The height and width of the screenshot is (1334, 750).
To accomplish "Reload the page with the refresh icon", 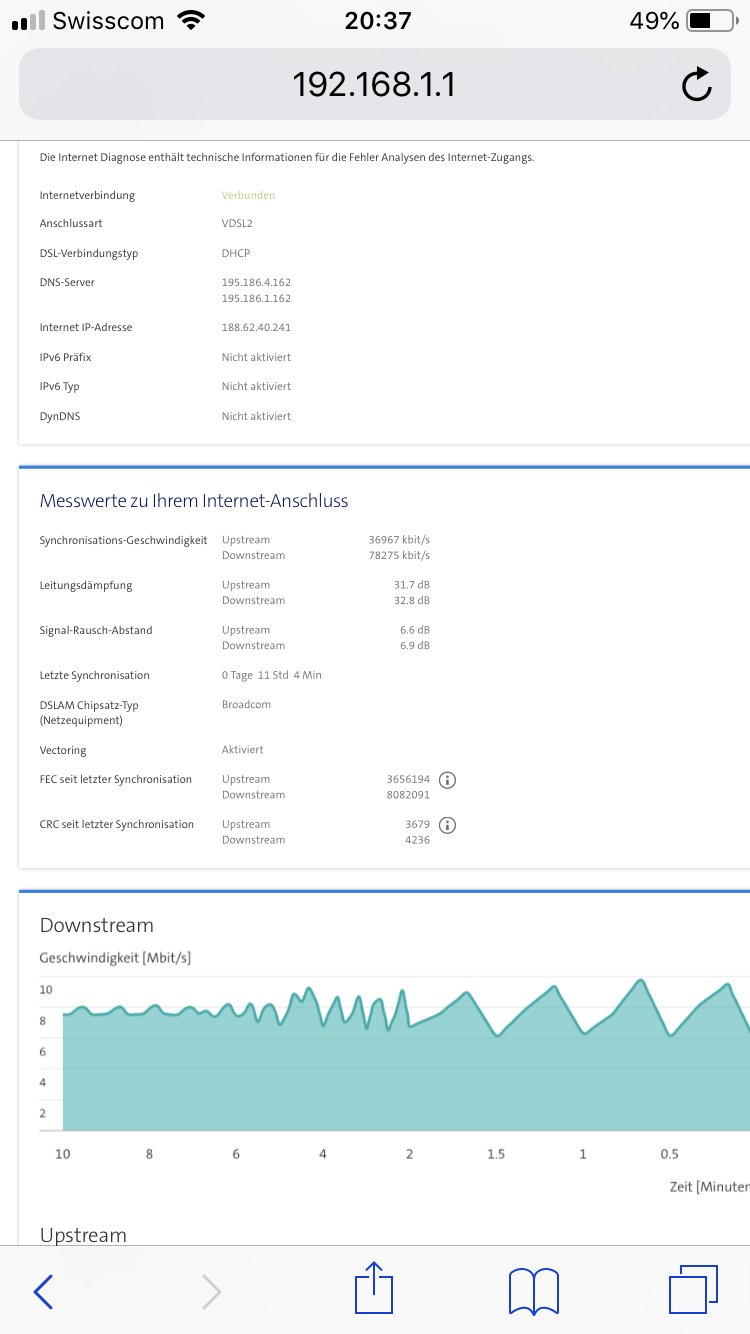I will (696, 85).
